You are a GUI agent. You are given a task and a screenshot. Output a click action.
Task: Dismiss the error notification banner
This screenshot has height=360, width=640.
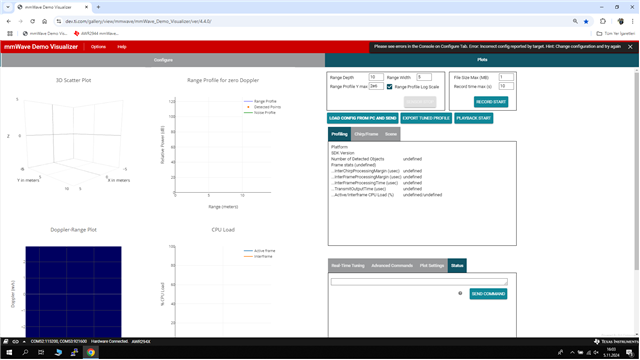[630, 47]
